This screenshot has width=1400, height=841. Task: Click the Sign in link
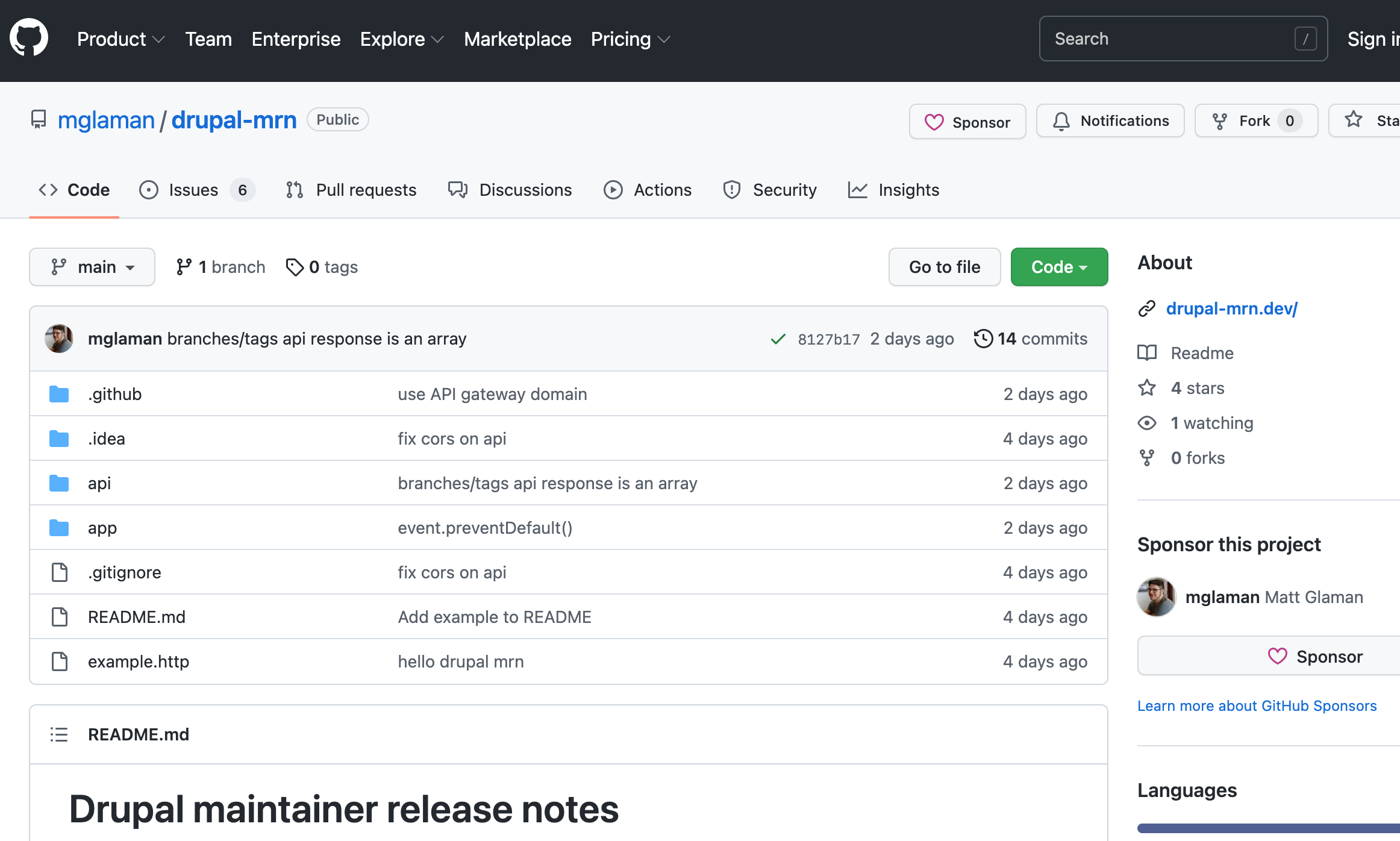click(1373, 39)
